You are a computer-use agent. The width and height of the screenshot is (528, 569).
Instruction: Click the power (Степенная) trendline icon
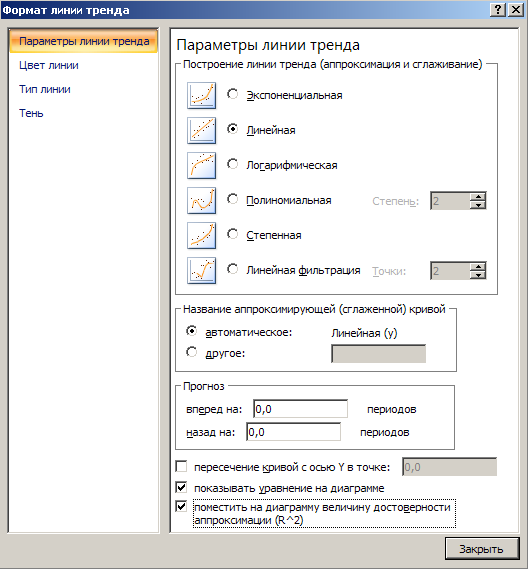201,236
